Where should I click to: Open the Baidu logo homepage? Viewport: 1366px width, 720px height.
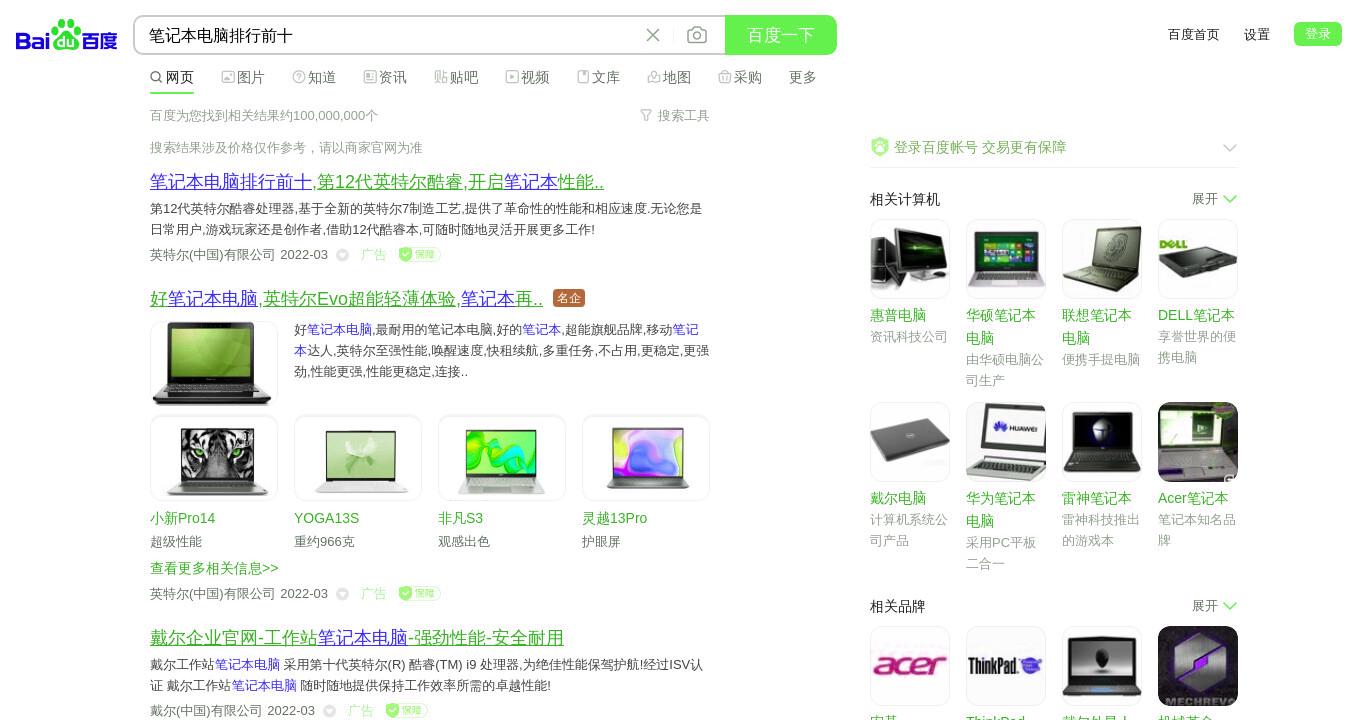point(67,35)
